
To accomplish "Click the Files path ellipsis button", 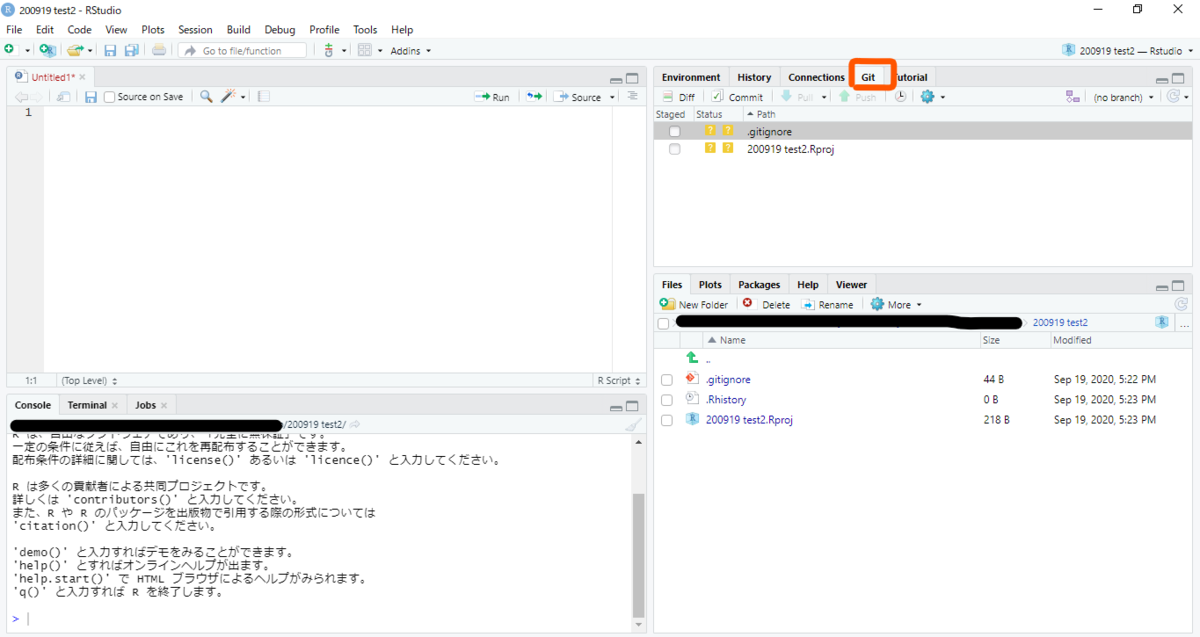I will [x=1185, y=323].
